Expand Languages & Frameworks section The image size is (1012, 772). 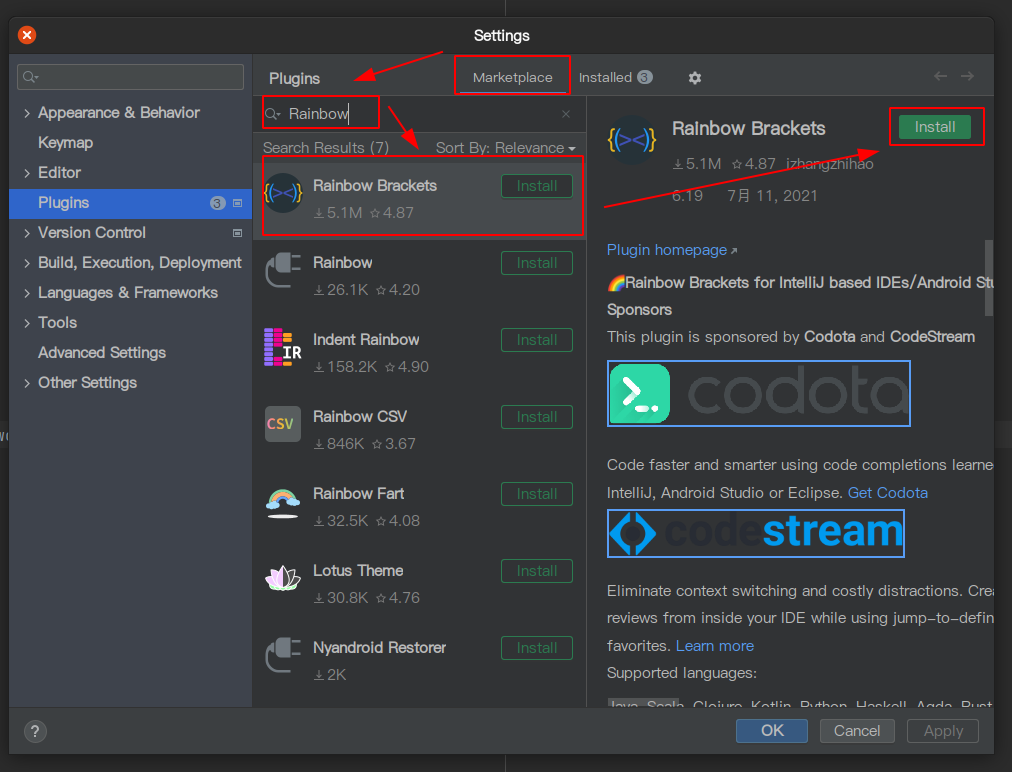point(26,293)
